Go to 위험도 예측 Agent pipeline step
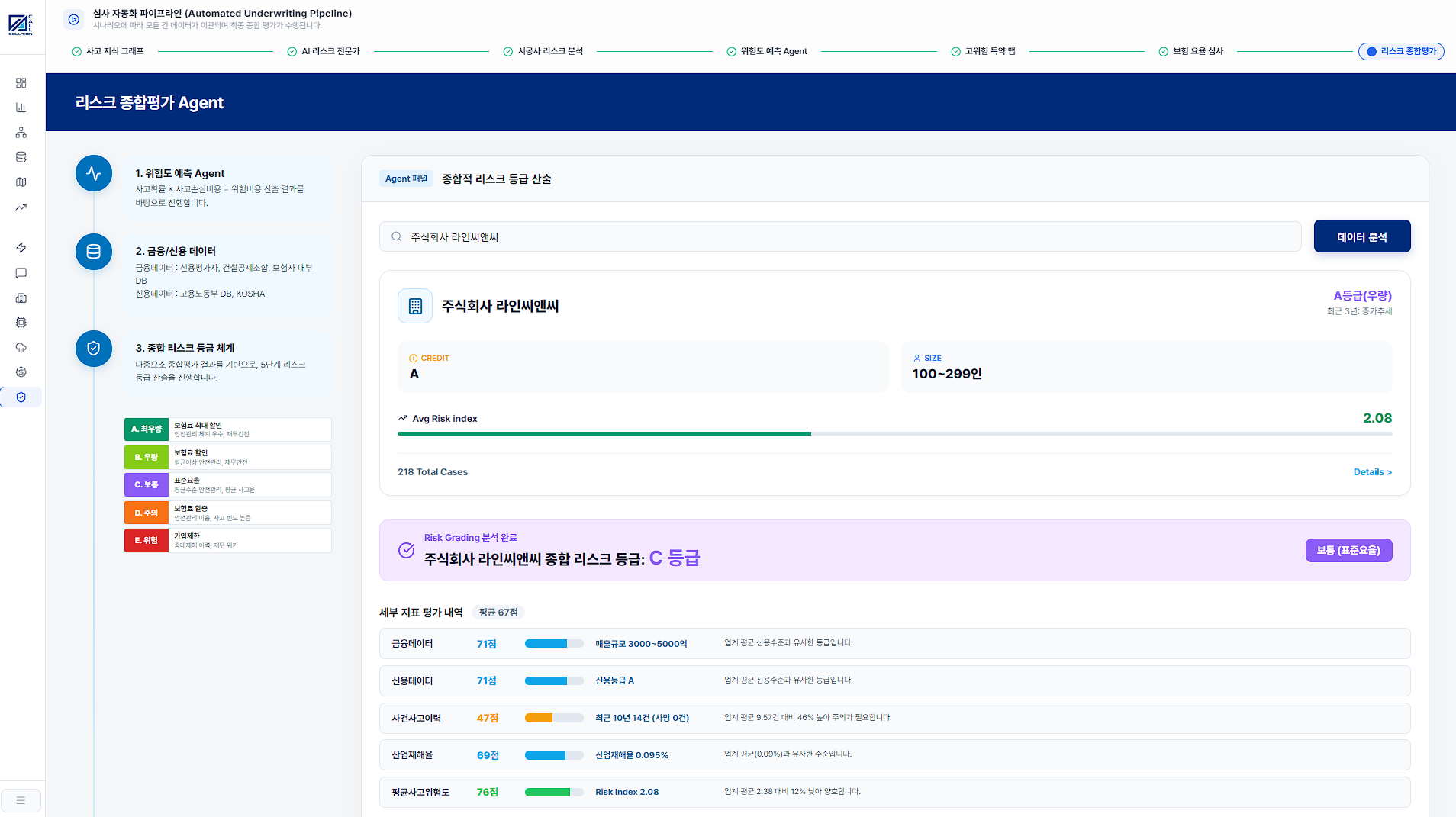This screenshot has width=1456, height=817. click(x=767, y=51)
